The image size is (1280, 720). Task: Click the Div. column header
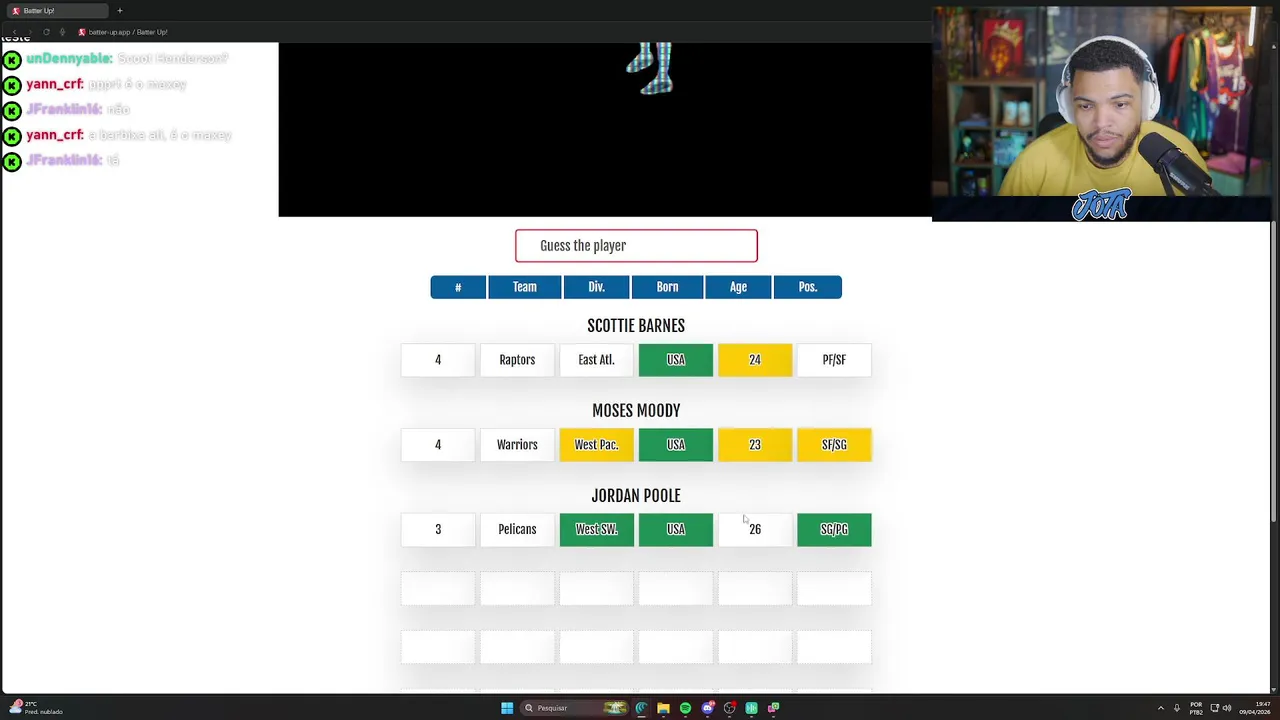point(596,287)
